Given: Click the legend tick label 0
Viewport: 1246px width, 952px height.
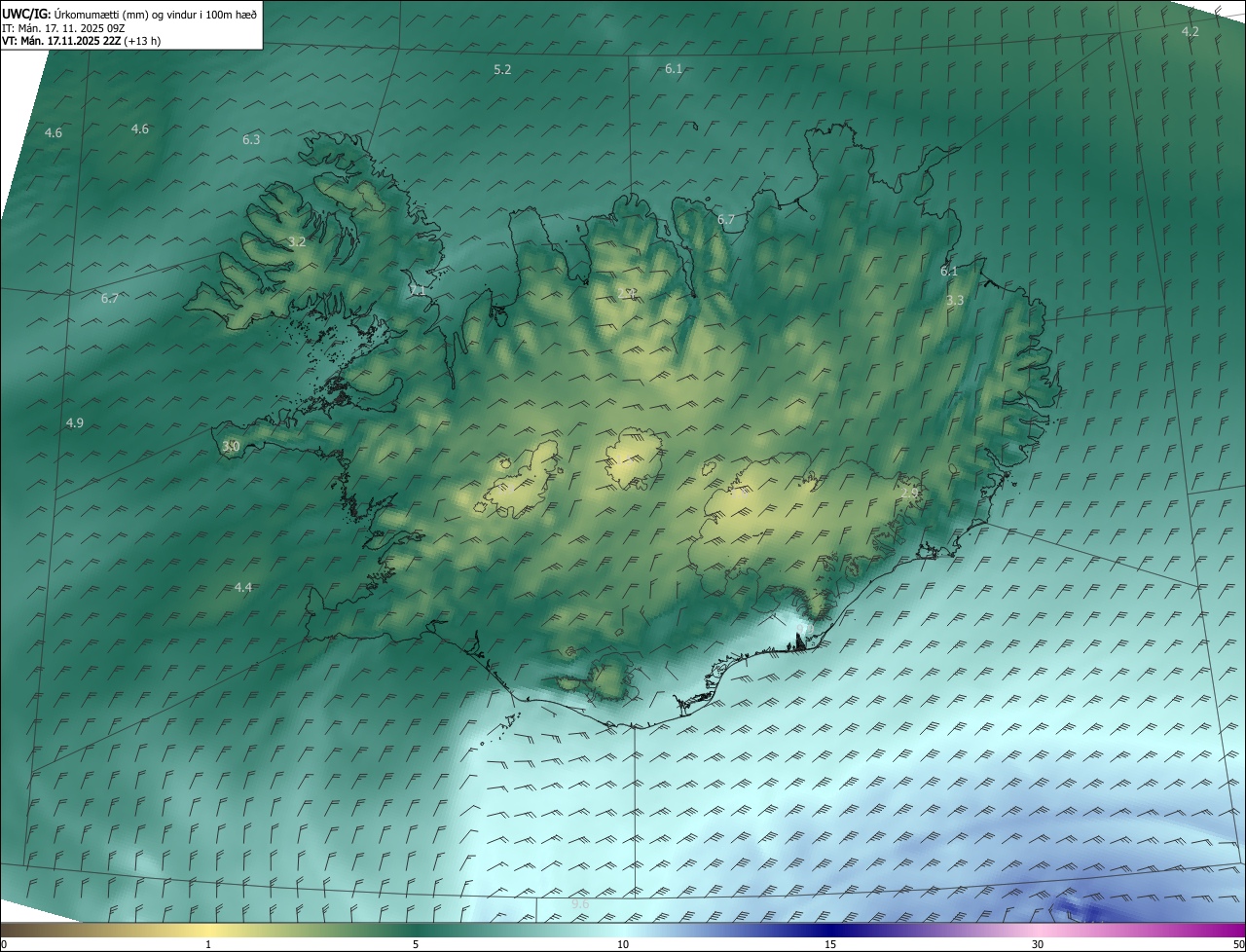Looking at the screenshot, I should click(4, 944).
